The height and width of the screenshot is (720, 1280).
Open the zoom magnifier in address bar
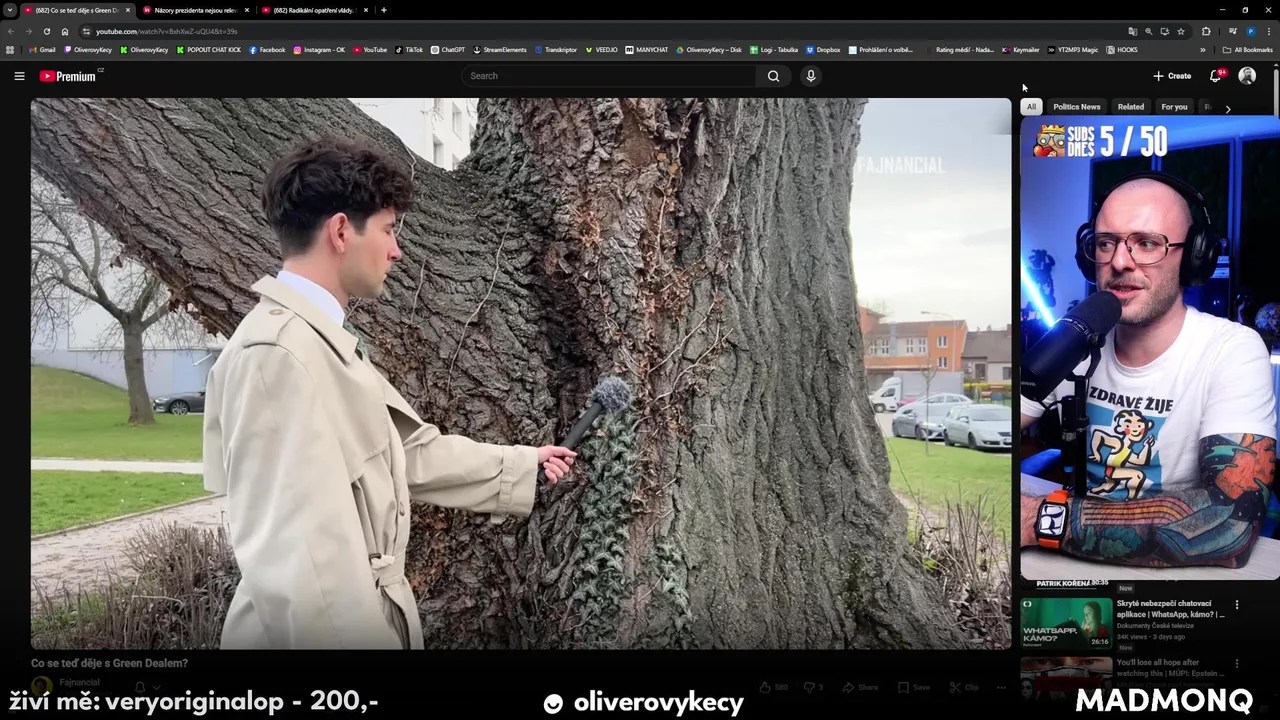[1148, 31]
